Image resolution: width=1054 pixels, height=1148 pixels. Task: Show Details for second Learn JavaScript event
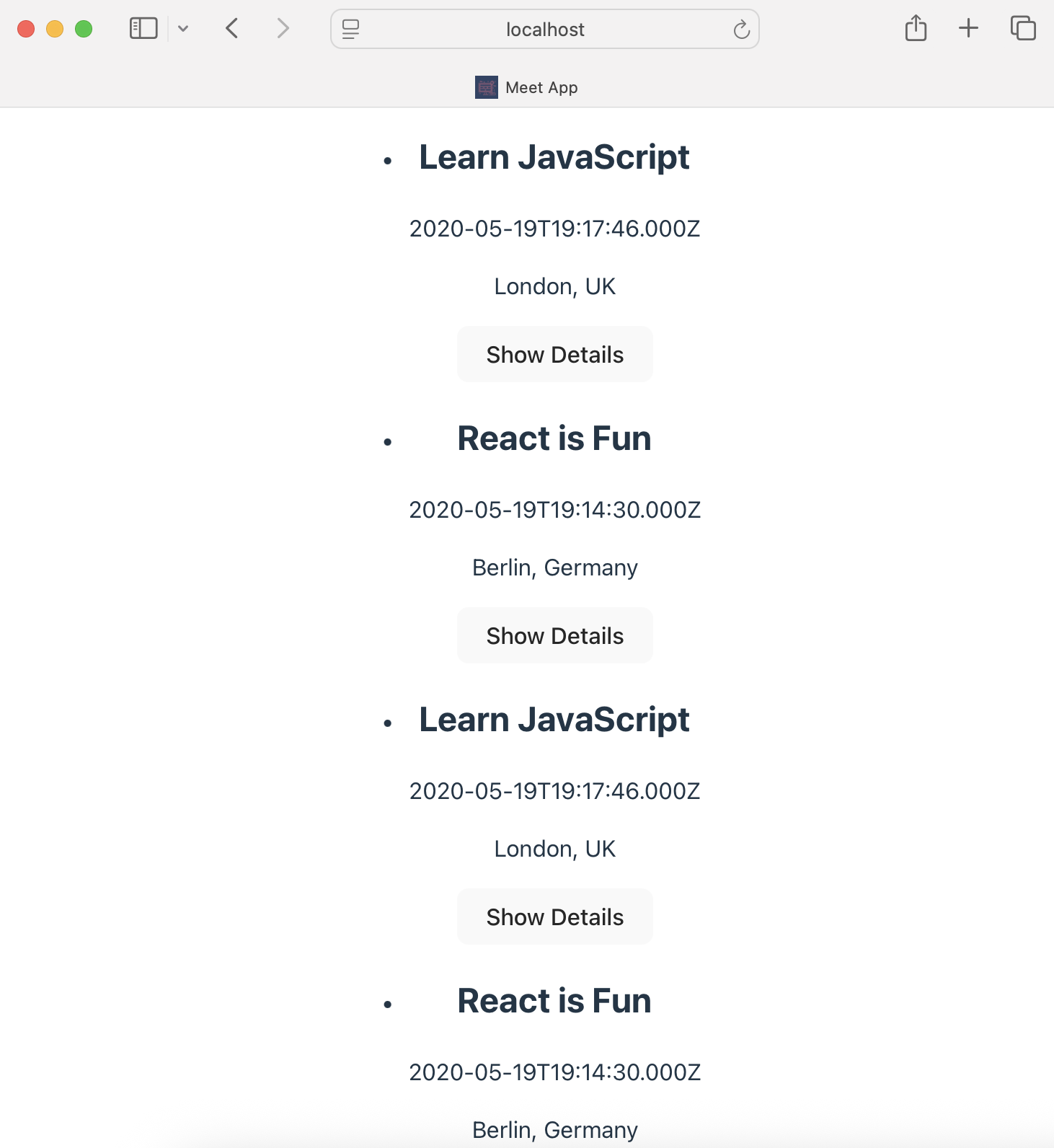pos(555,917)
